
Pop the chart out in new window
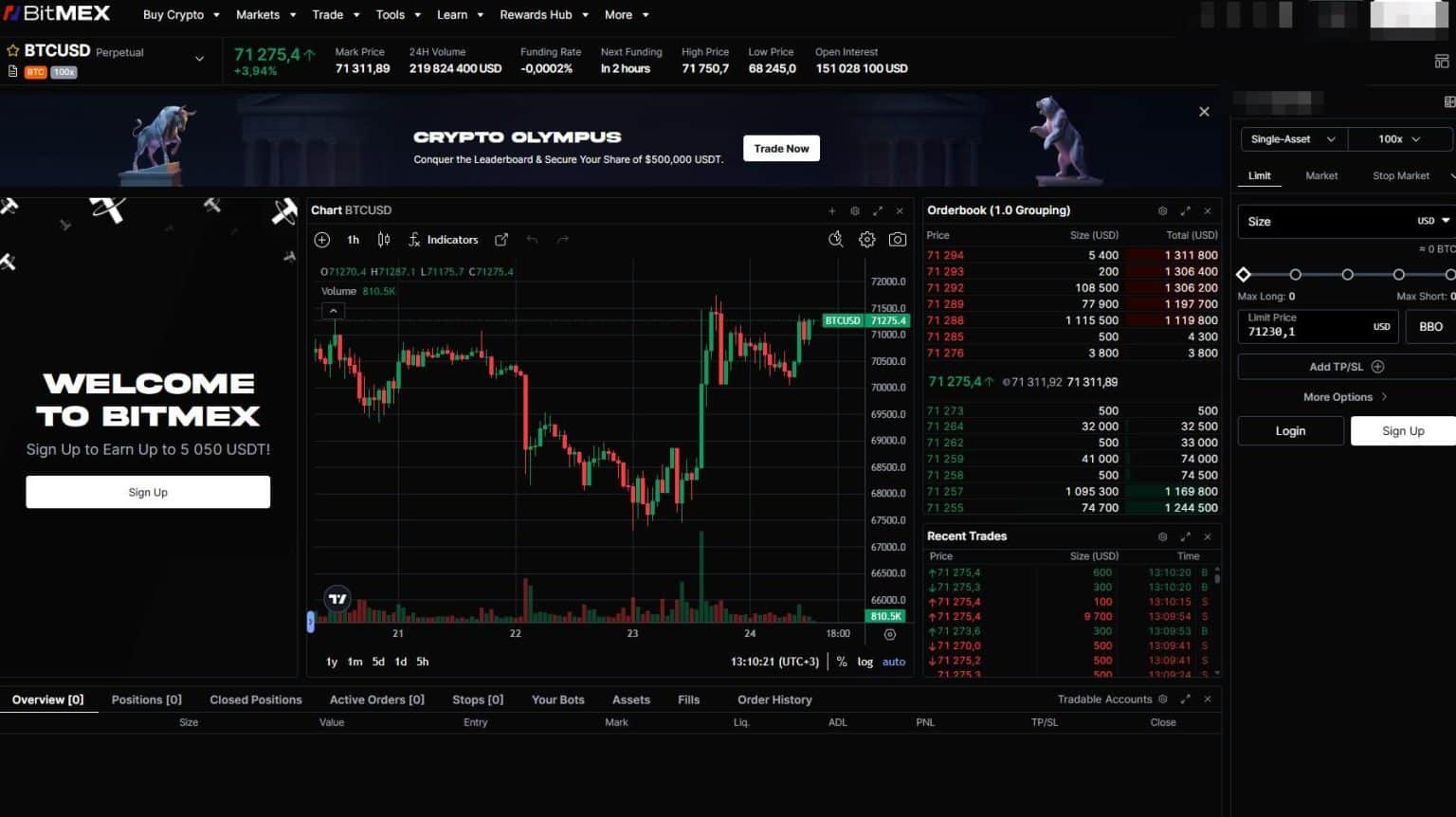501,240
